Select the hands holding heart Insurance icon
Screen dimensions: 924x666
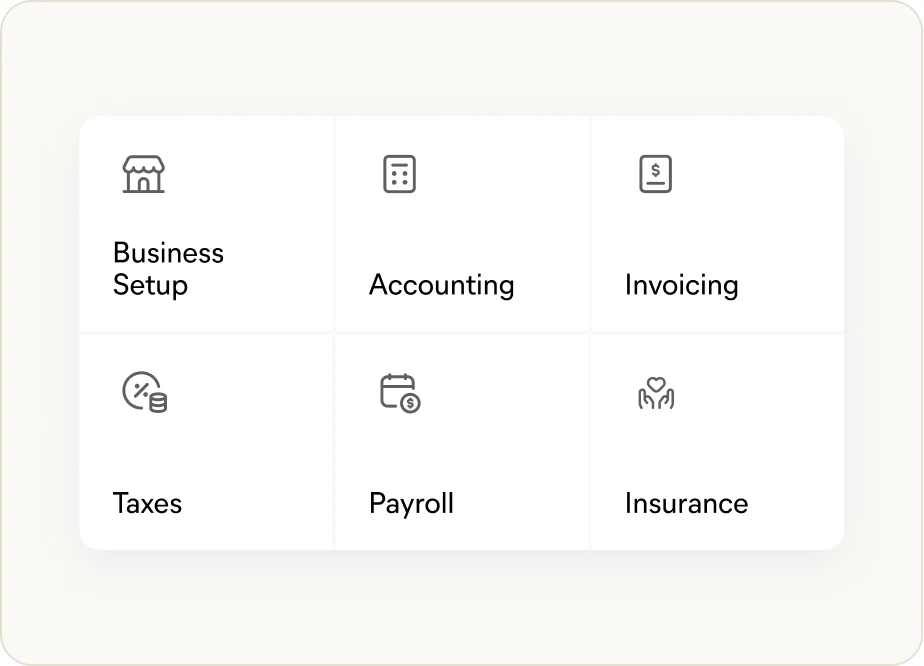point(656,394)
